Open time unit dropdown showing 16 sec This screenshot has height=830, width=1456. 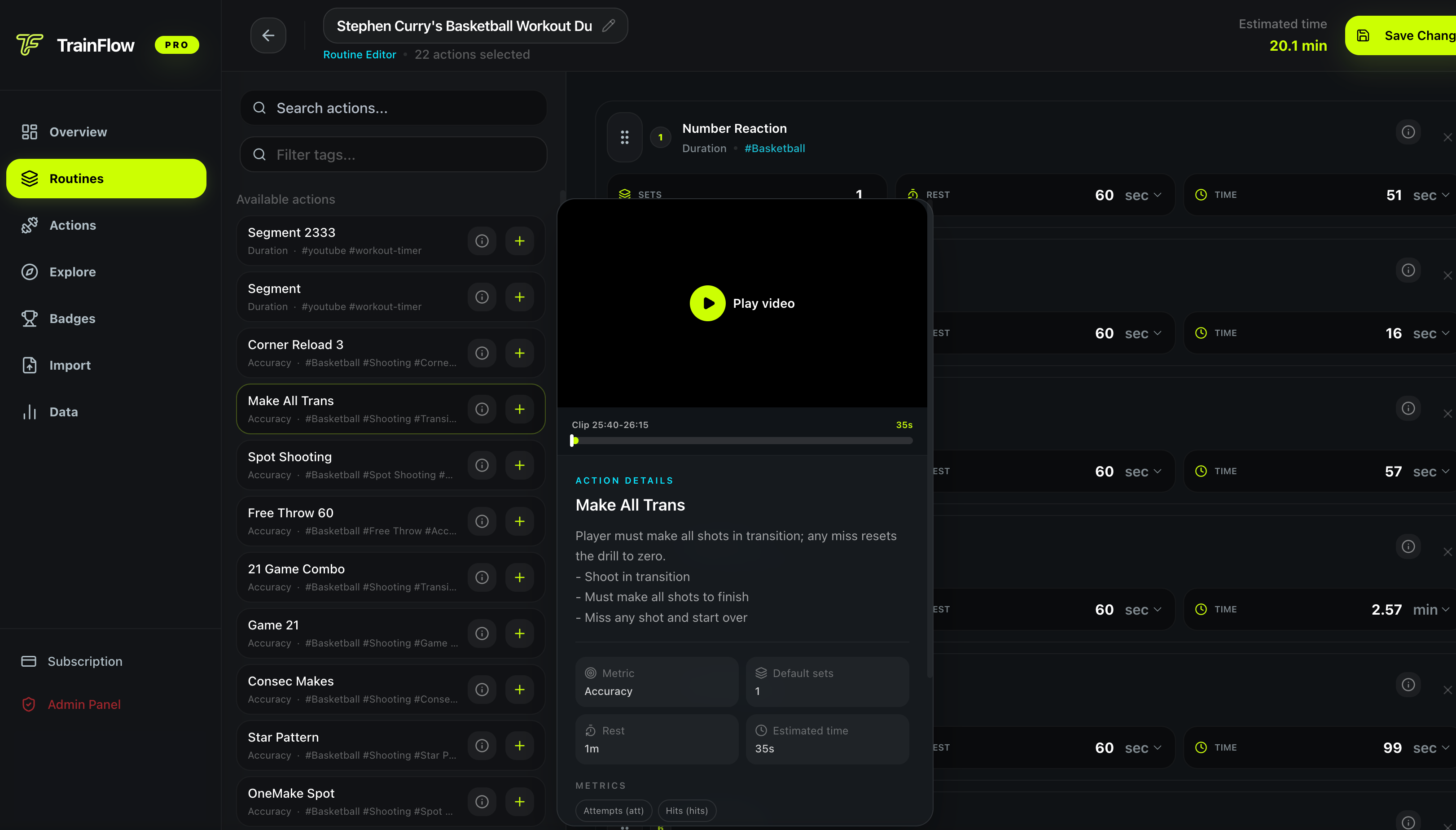(1431, 333)
